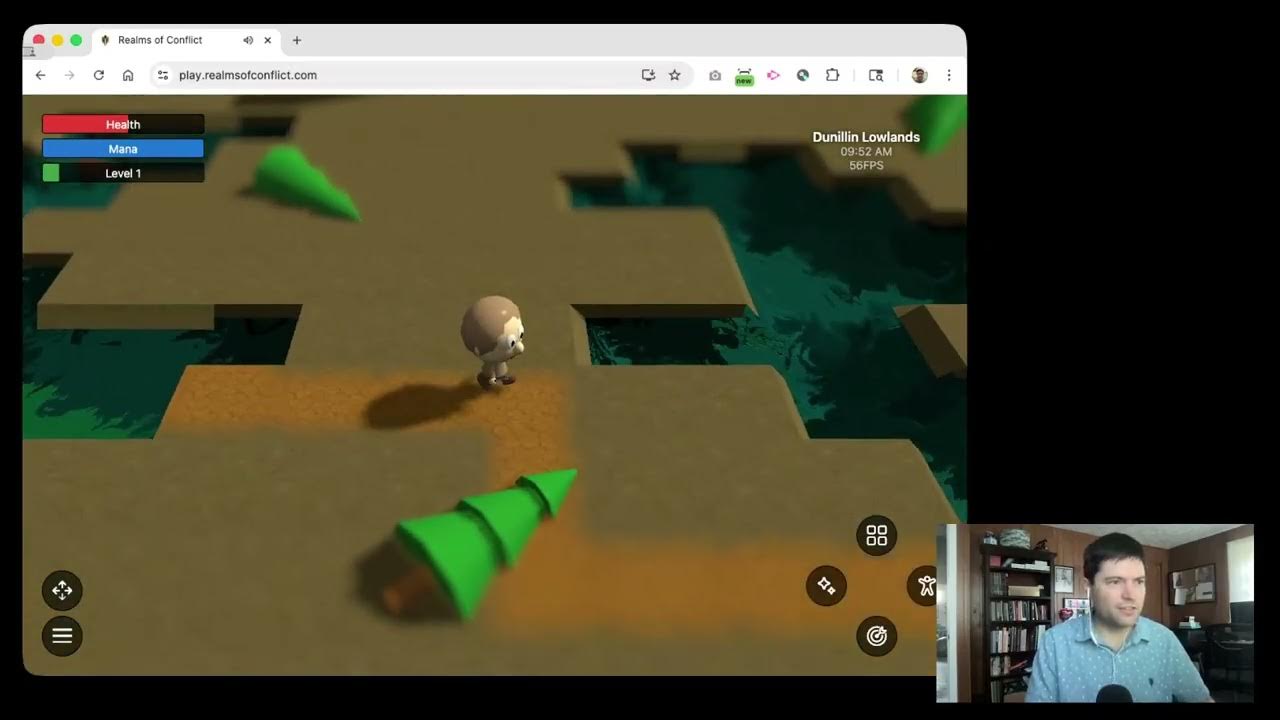1280x720 pixels.
Task: Toggle the pink extension in toolbar
Action: point(773,75)
